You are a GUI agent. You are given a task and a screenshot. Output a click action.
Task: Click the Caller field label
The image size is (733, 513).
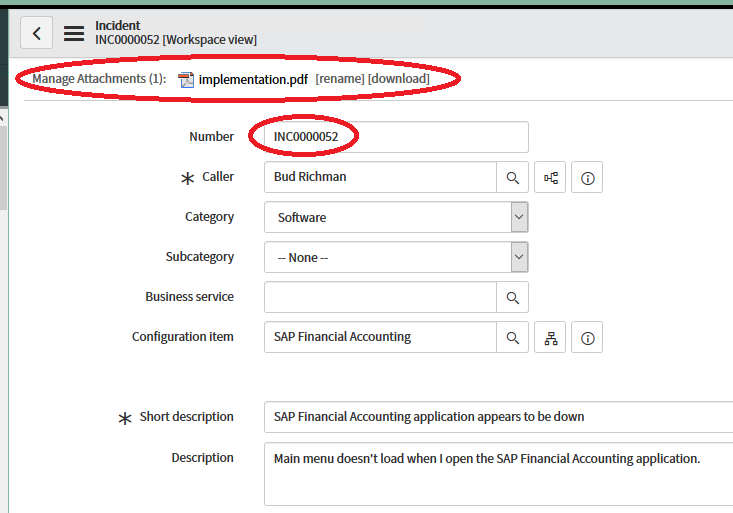click(x=218, y=177)
